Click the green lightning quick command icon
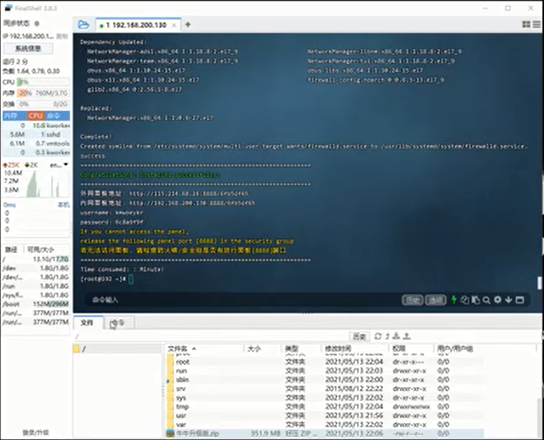This screenshot has height=440, width=544. (453, 299)
